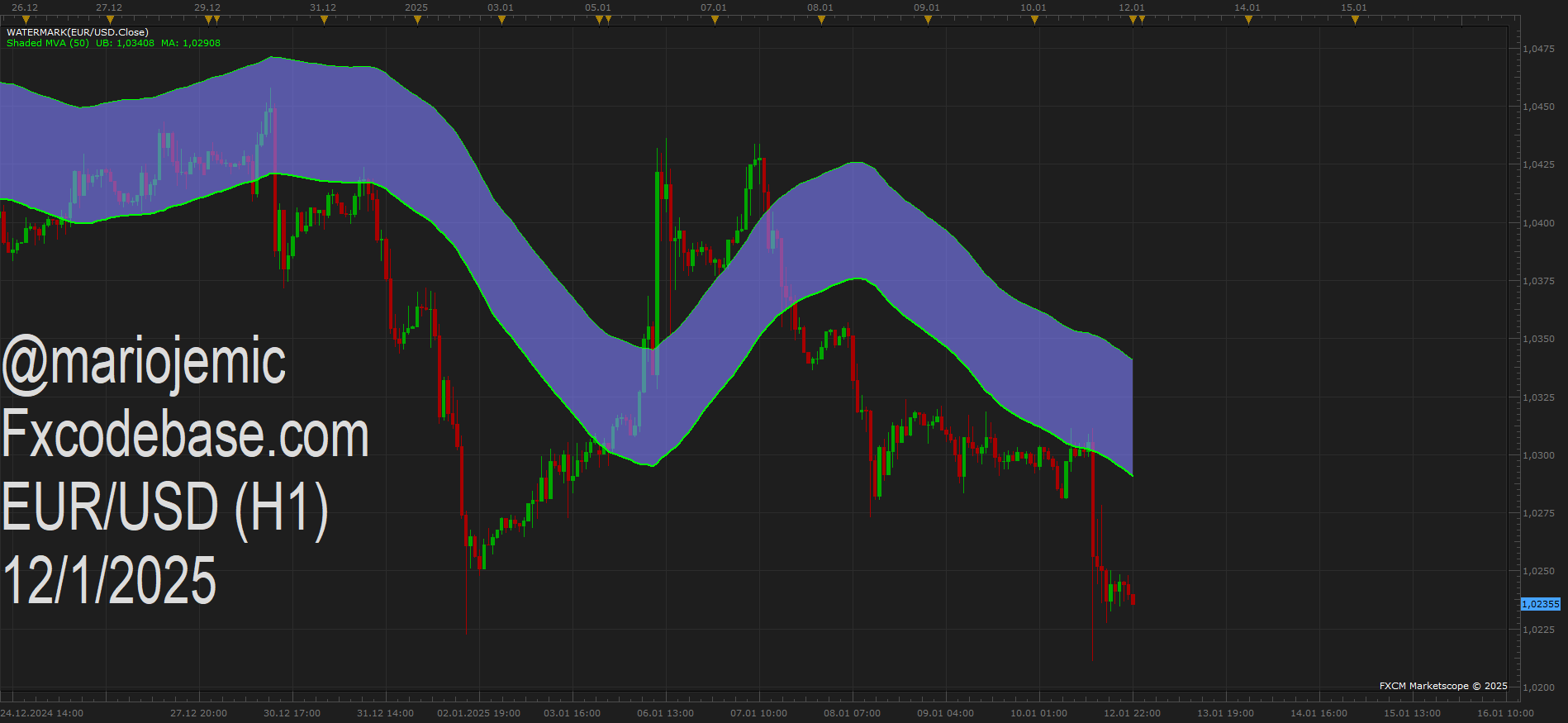Click the orange day marker under 15.01

pos(1355,20)
